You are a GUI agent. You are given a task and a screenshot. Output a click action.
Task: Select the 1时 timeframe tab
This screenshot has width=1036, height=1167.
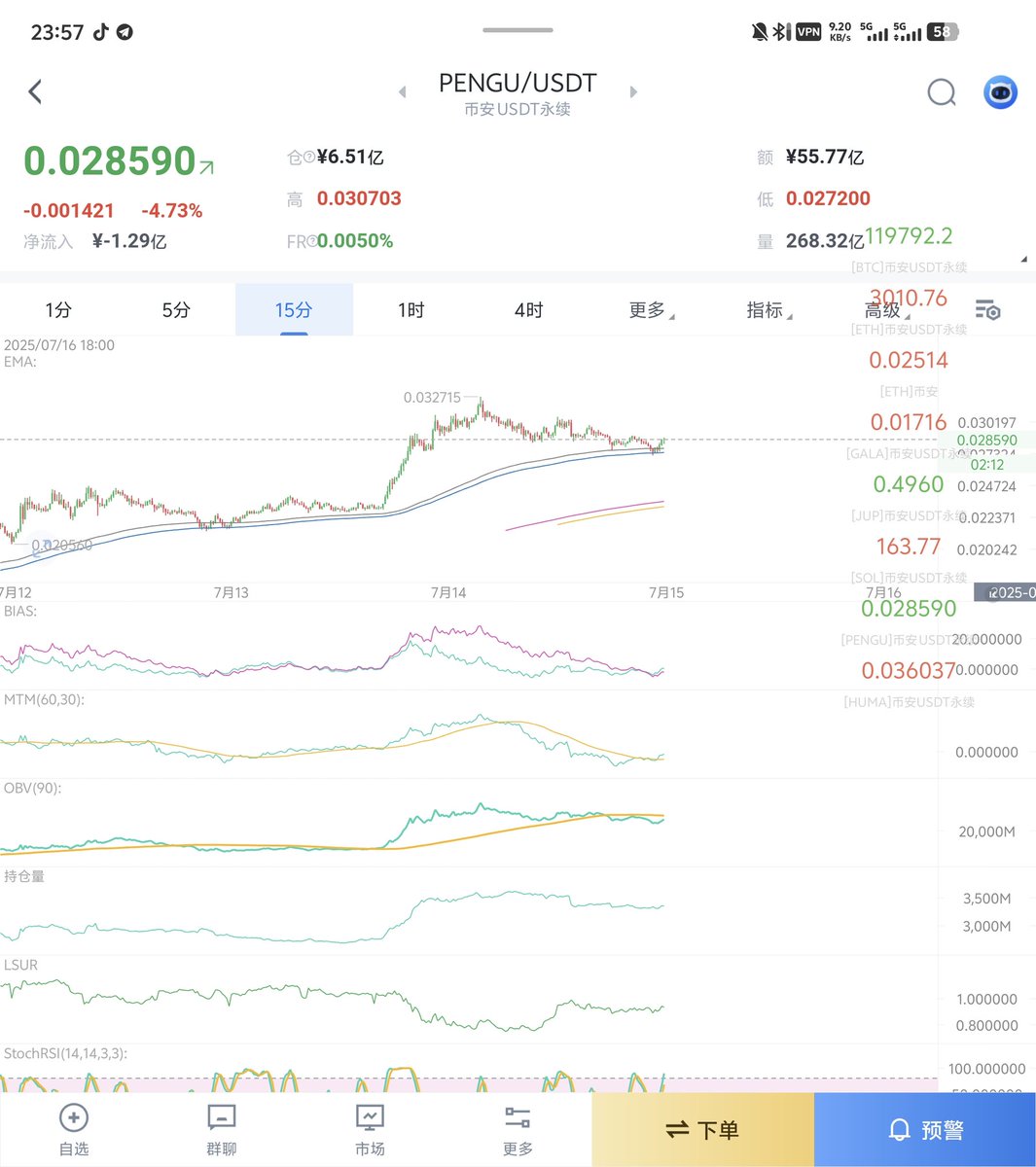pyautogui.click(x=411, y=310)
